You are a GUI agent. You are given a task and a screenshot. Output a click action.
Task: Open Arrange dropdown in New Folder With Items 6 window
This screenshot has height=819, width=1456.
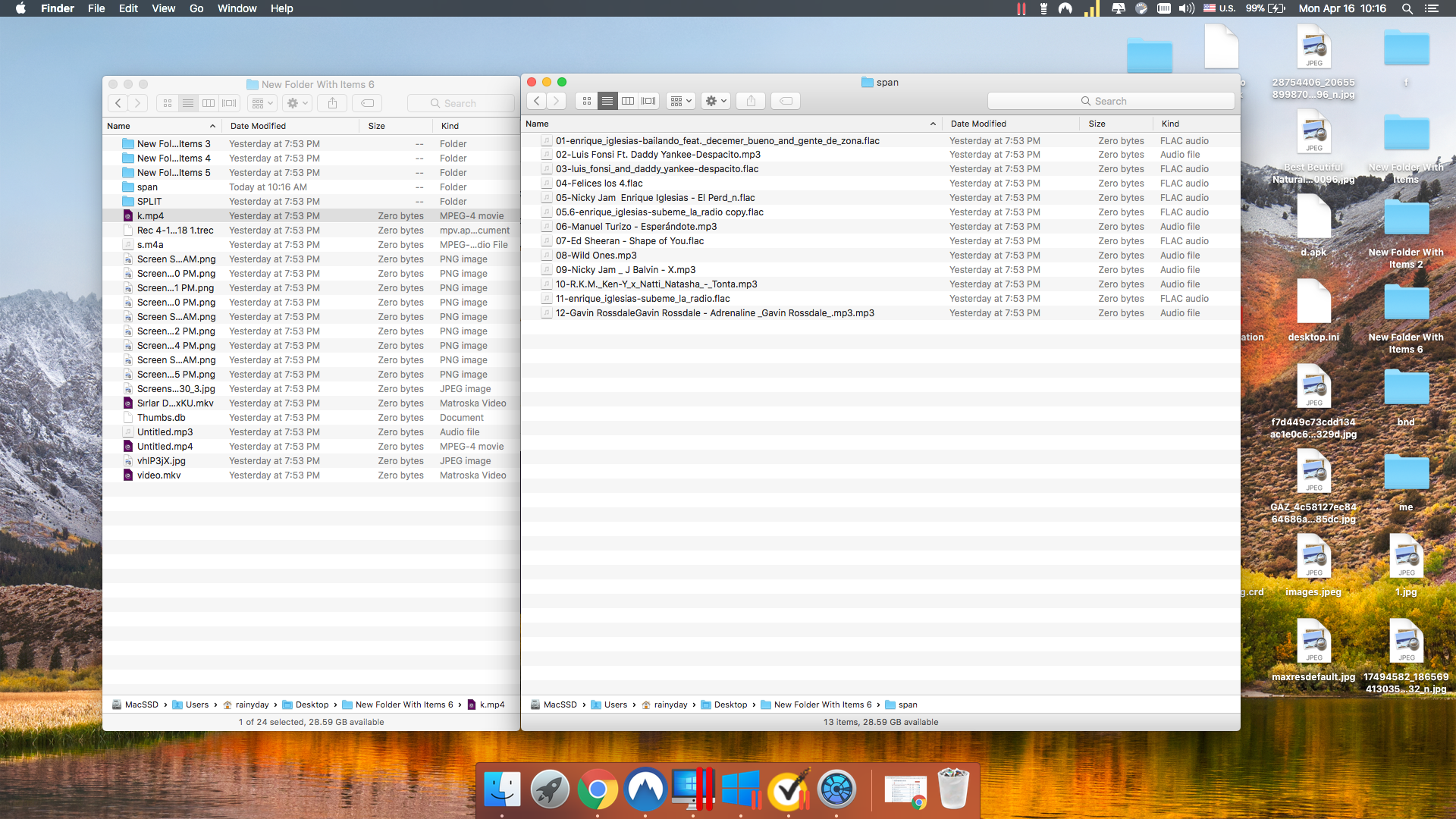click(x=262, y=103)
